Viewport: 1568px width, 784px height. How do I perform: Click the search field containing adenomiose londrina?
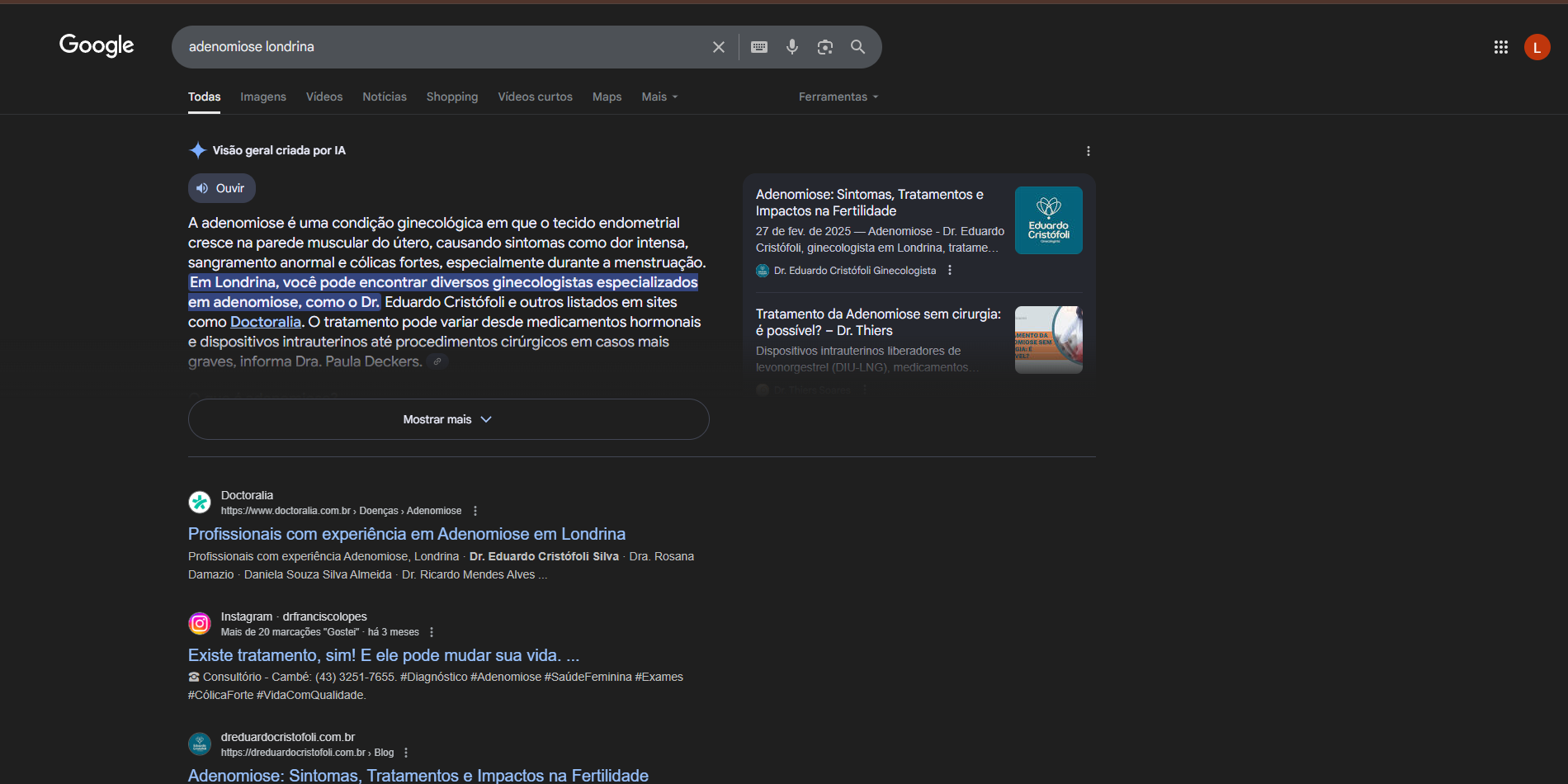(446, 47)
